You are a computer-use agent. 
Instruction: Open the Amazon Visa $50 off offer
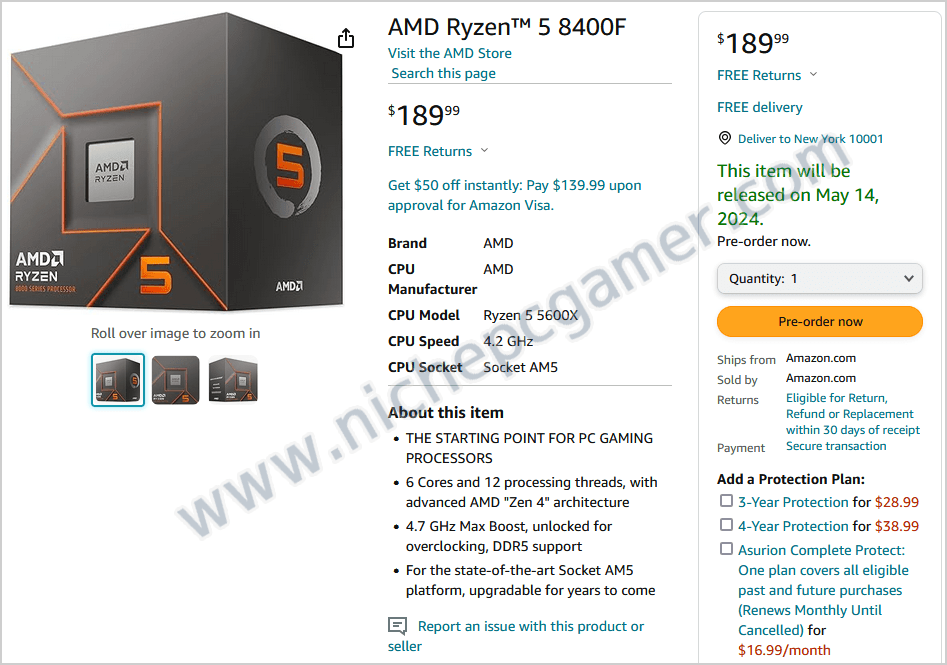(515, 195)
